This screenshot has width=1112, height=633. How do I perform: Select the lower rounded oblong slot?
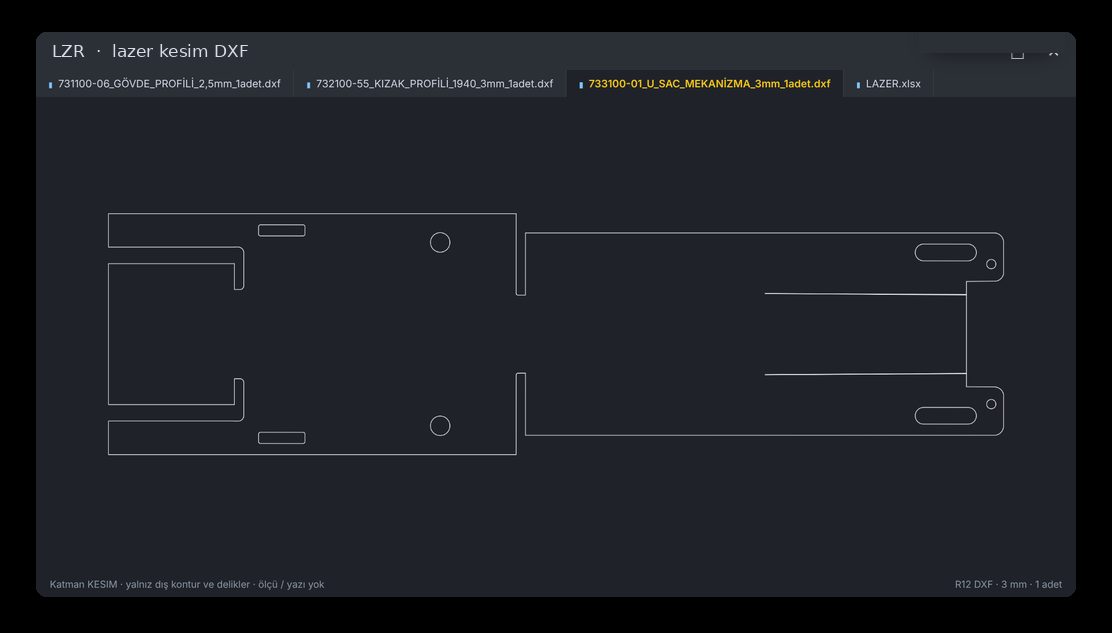[x=945, y=415]
